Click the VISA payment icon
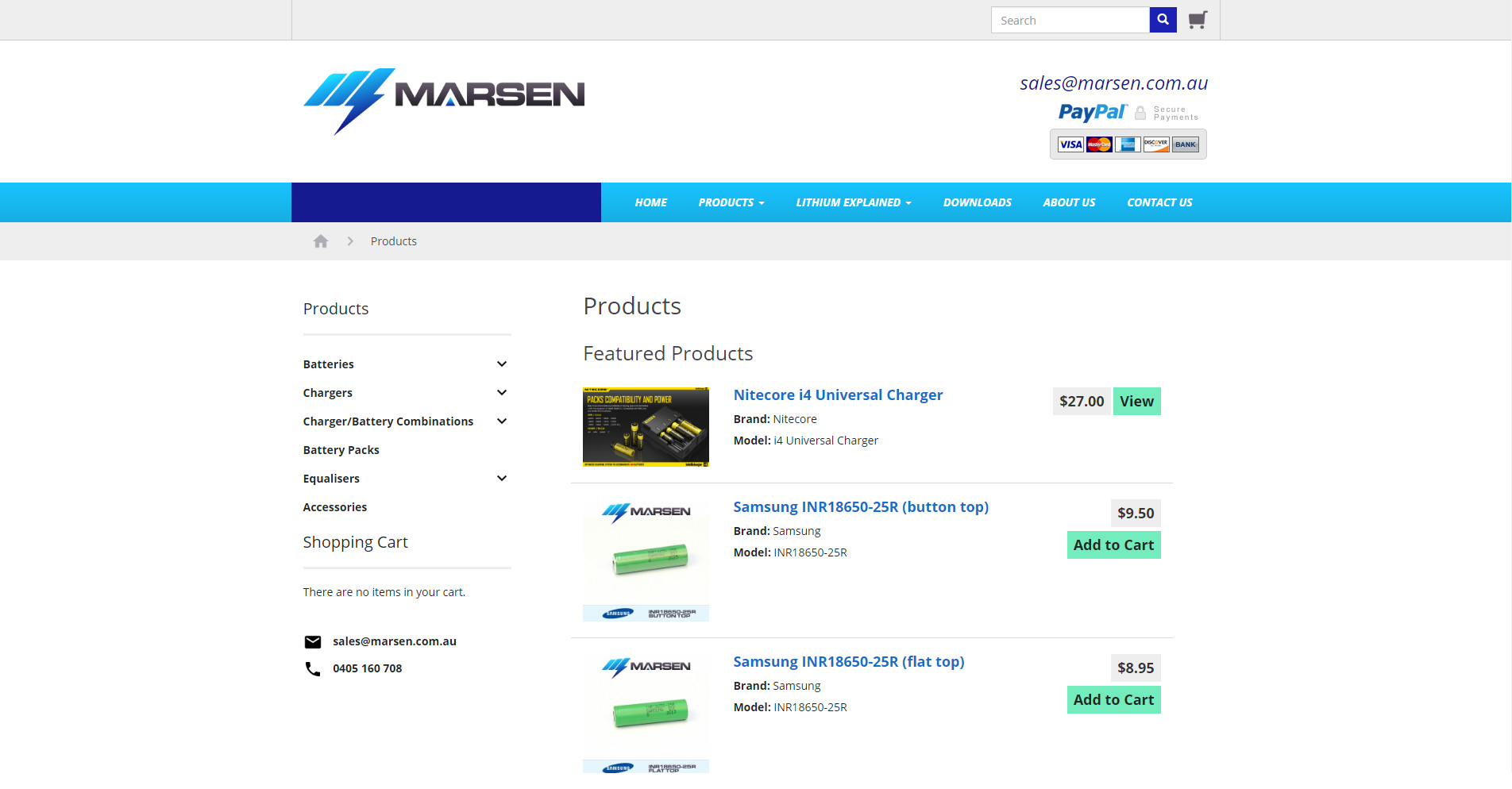 click(1070, 144)
